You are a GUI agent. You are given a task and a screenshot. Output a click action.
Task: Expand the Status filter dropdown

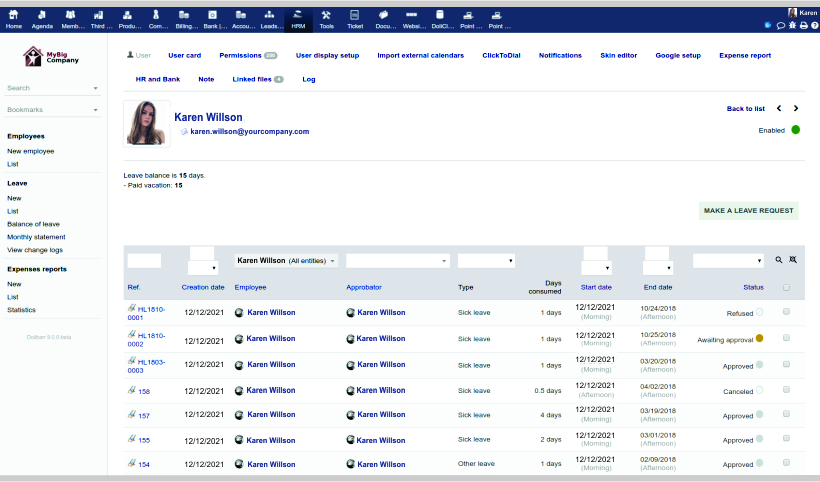point(728,260)
